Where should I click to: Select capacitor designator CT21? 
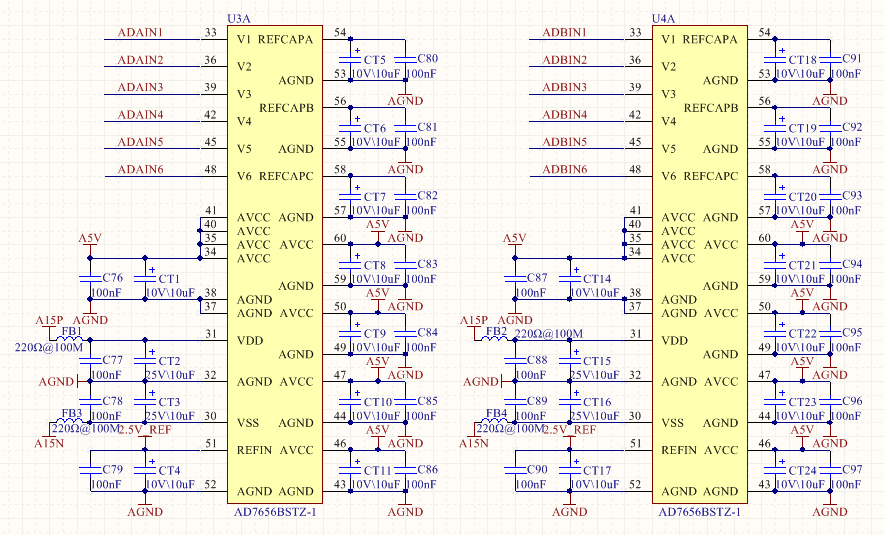coord(803,265)
